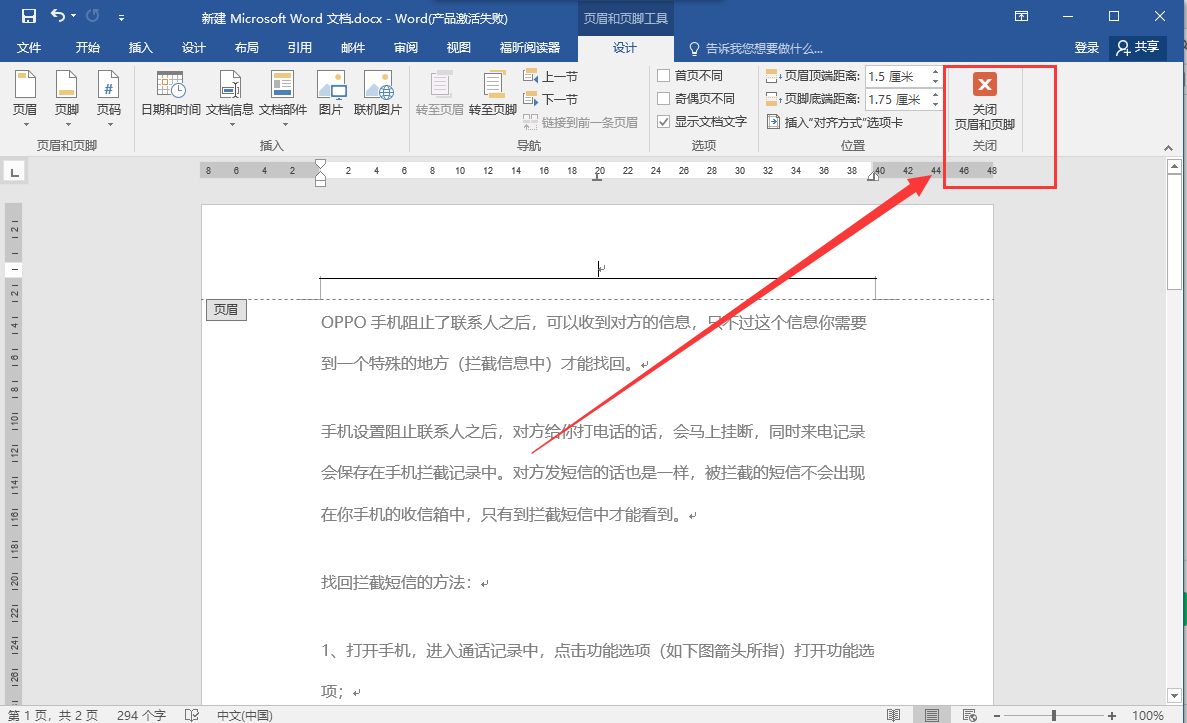
Task: Switch to print layout view
Action: point(932,715)
